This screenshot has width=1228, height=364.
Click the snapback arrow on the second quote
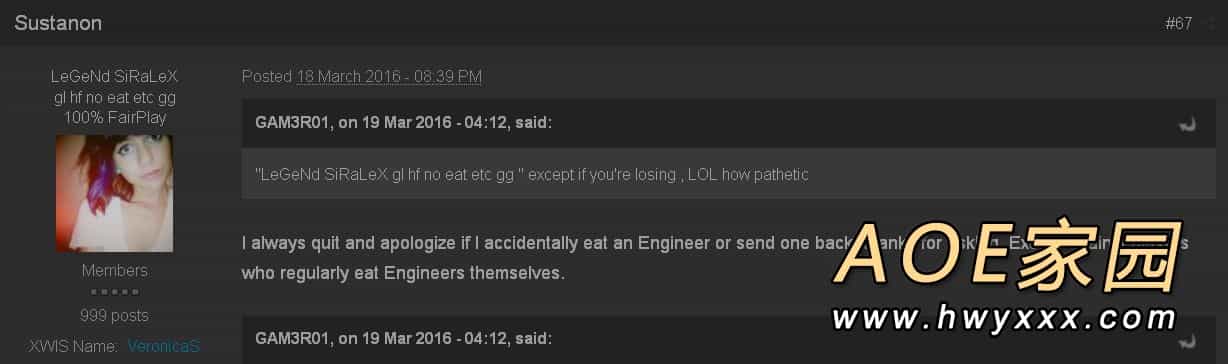pos(1188,340)
